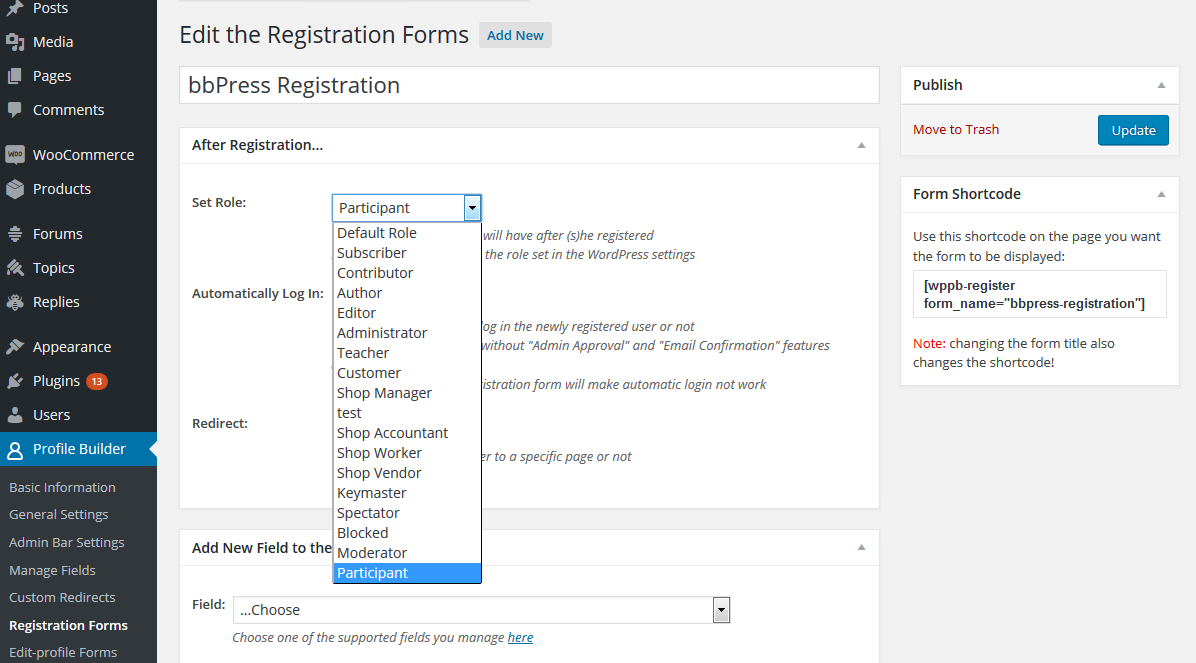Select Keymaster role option
1196x663 pixels.
(407, 493)
